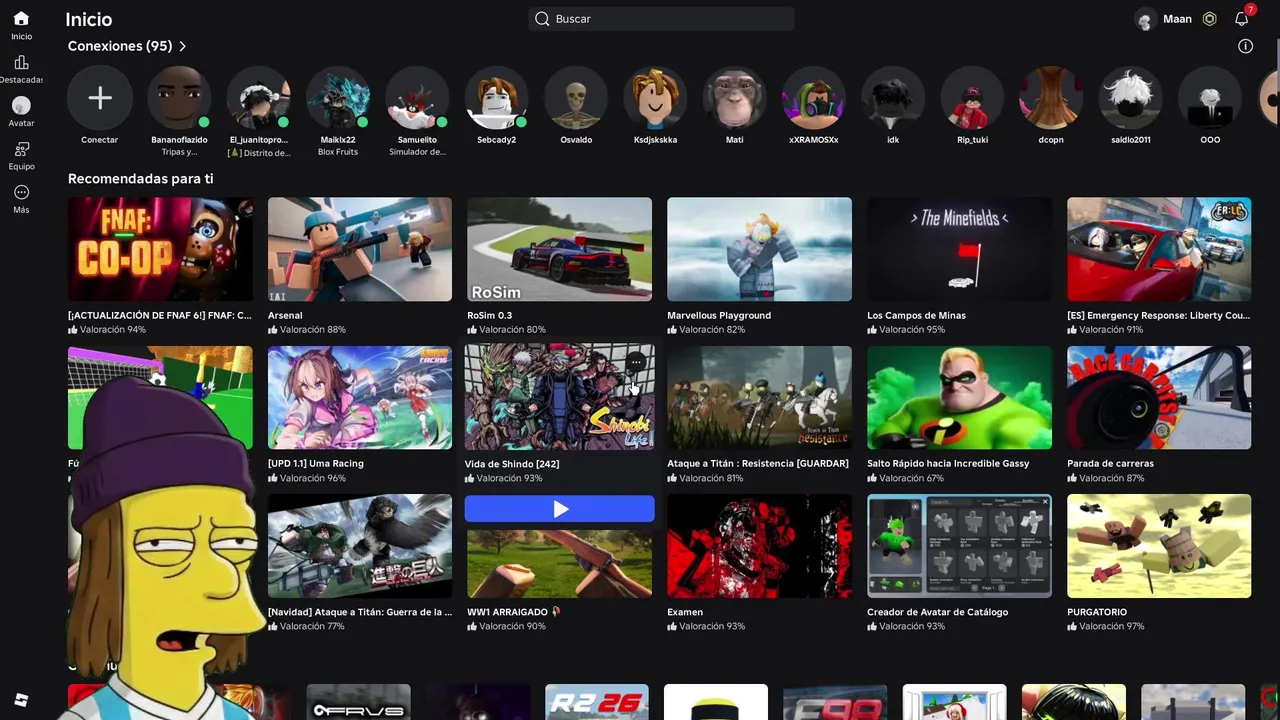
Task: Click the Inicio page heading
Action: [89, 19]
